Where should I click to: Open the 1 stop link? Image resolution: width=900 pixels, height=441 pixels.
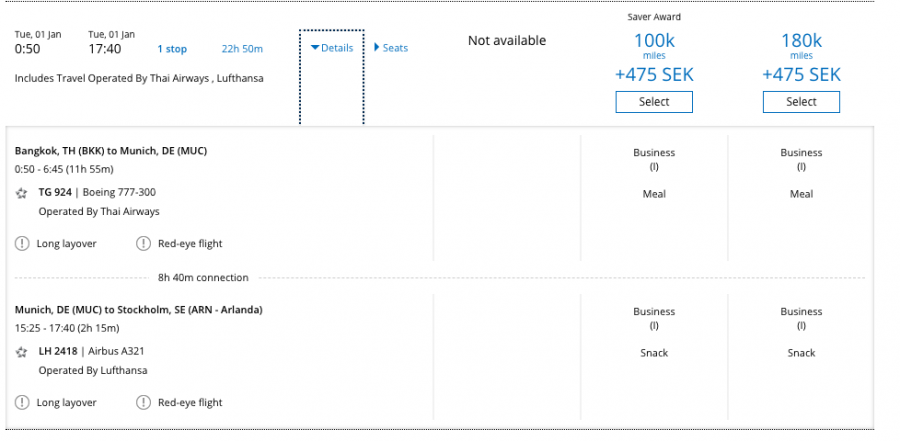point(172,49)
